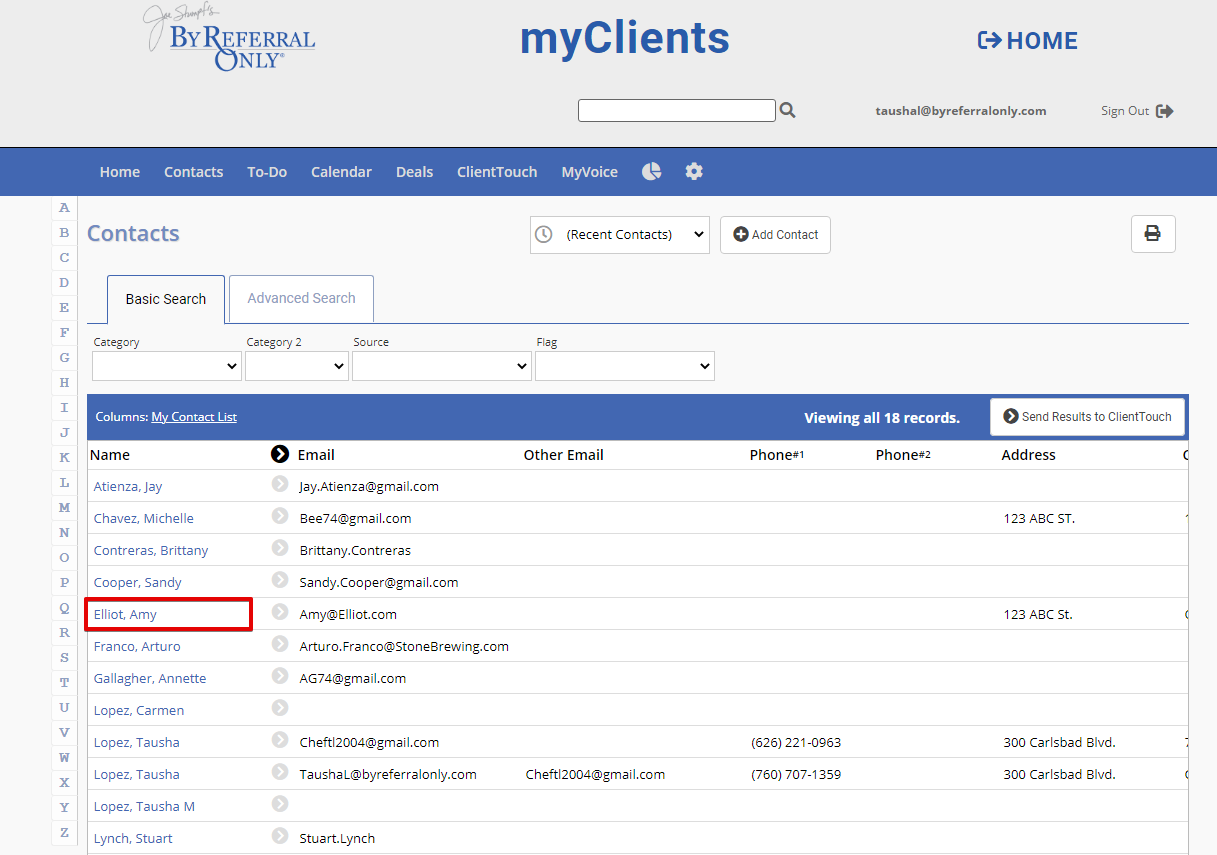Open contact Chavez, Michelle
The width and height of the screenshot is (1217, 855).
tap(144, 518)
